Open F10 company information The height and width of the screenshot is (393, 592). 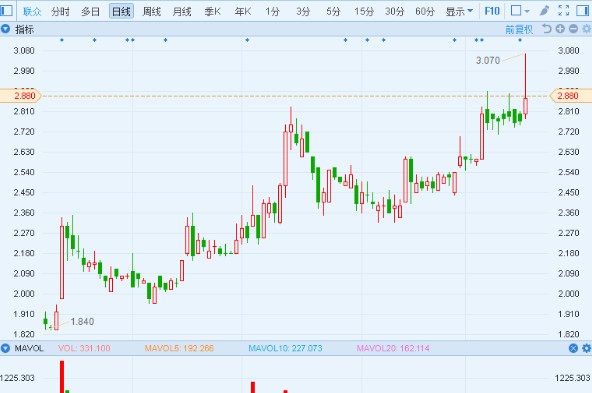[492, 11]
